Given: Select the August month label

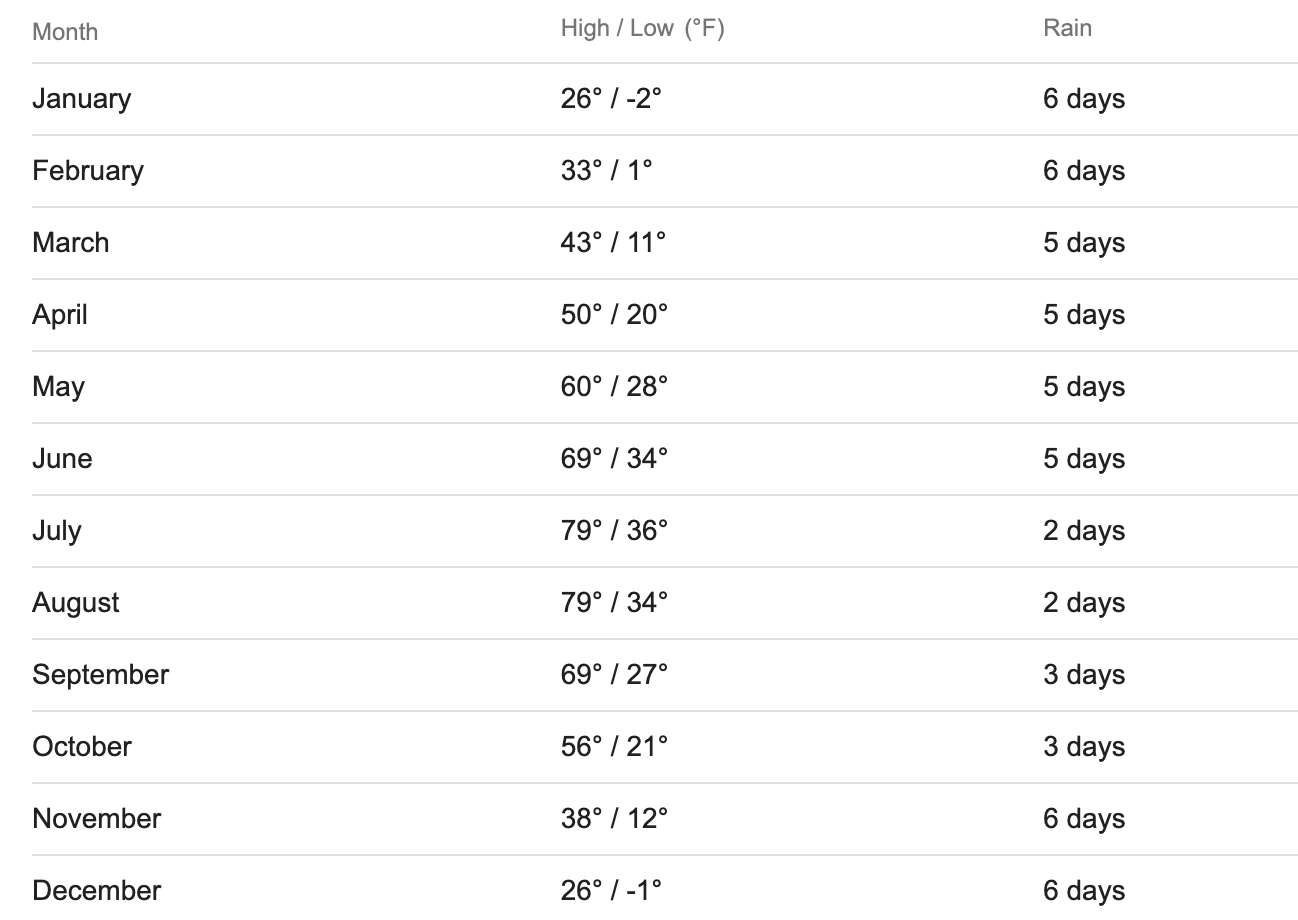Looking at the screenshot, I should pos(76,603).
